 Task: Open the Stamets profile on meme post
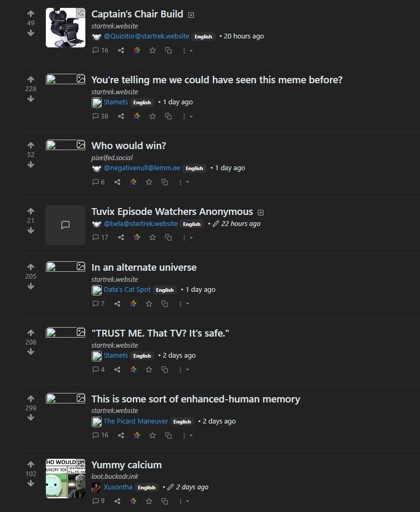click(x=116, y=102)
